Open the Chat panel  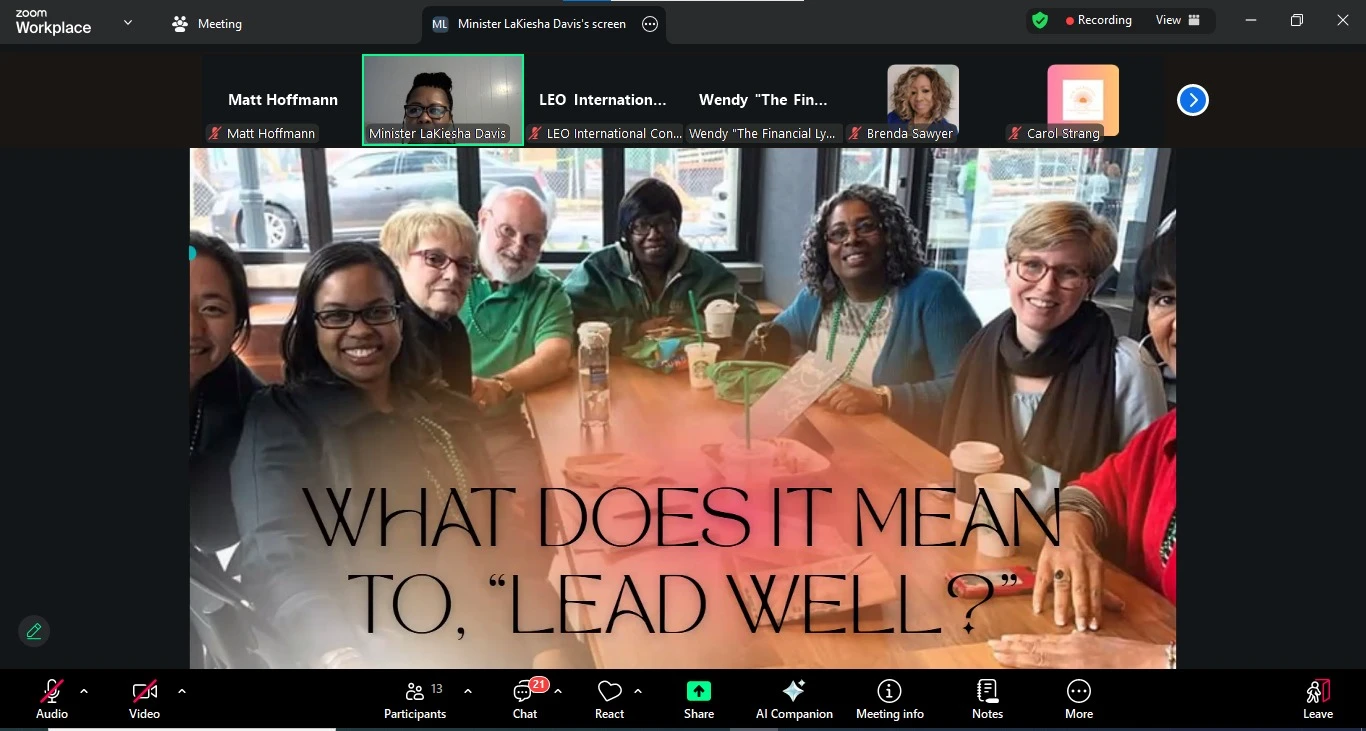coord(525,699)
